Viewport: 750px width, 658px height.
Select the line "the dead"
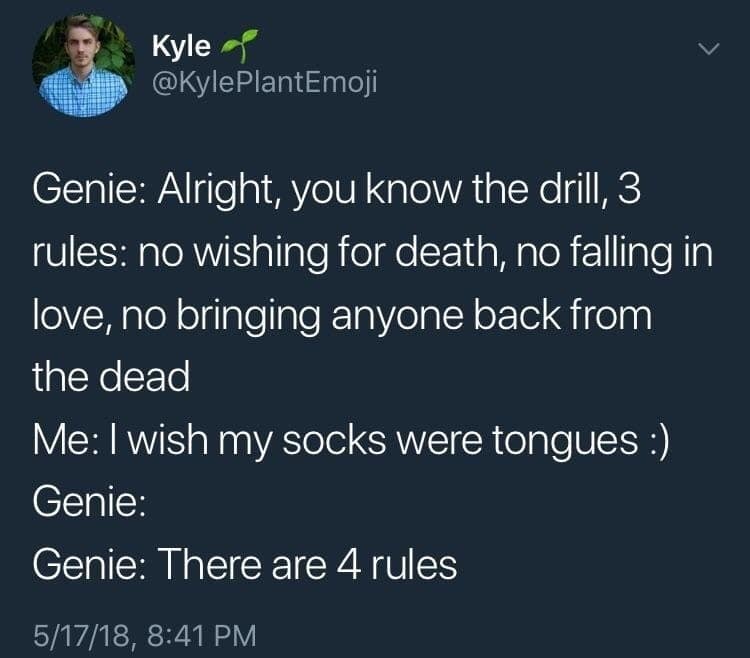(x=111, y=378)
